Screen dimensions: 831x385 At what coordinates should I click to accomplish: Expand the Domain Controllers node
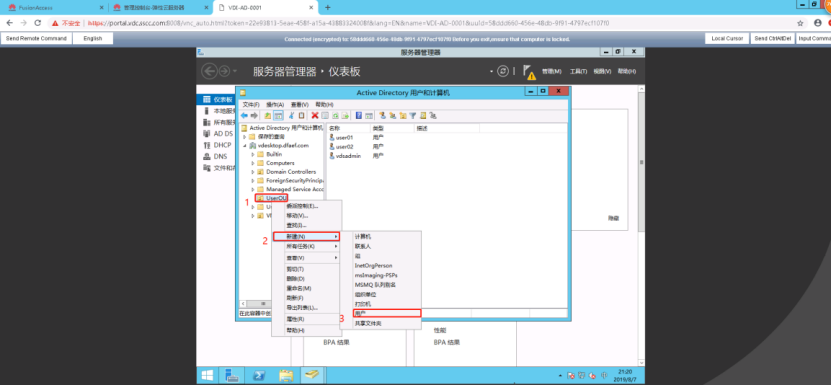(253, 172)
